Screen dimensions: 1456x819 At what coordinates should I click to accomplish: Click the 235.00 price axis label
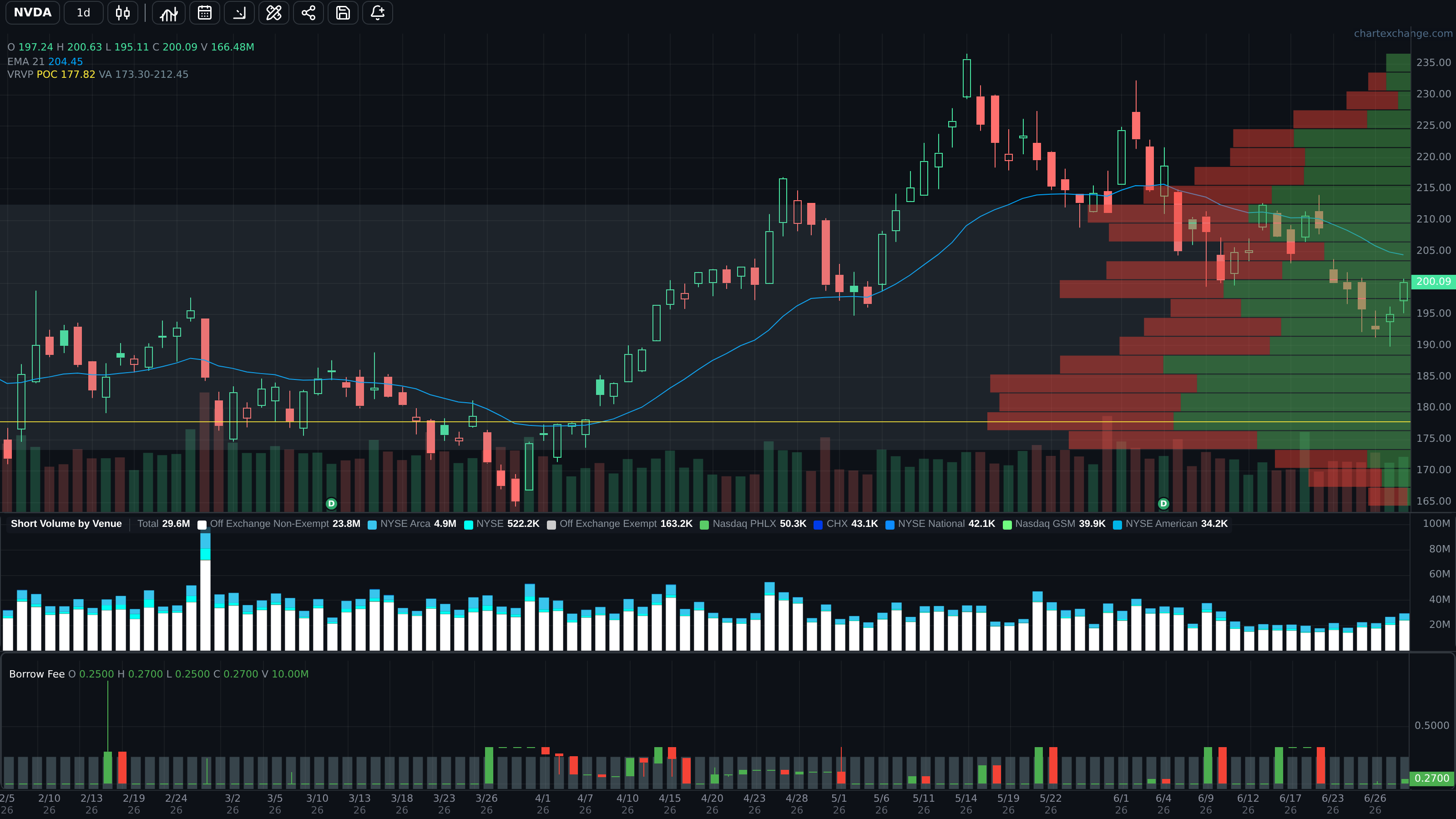coord(1433,62)
